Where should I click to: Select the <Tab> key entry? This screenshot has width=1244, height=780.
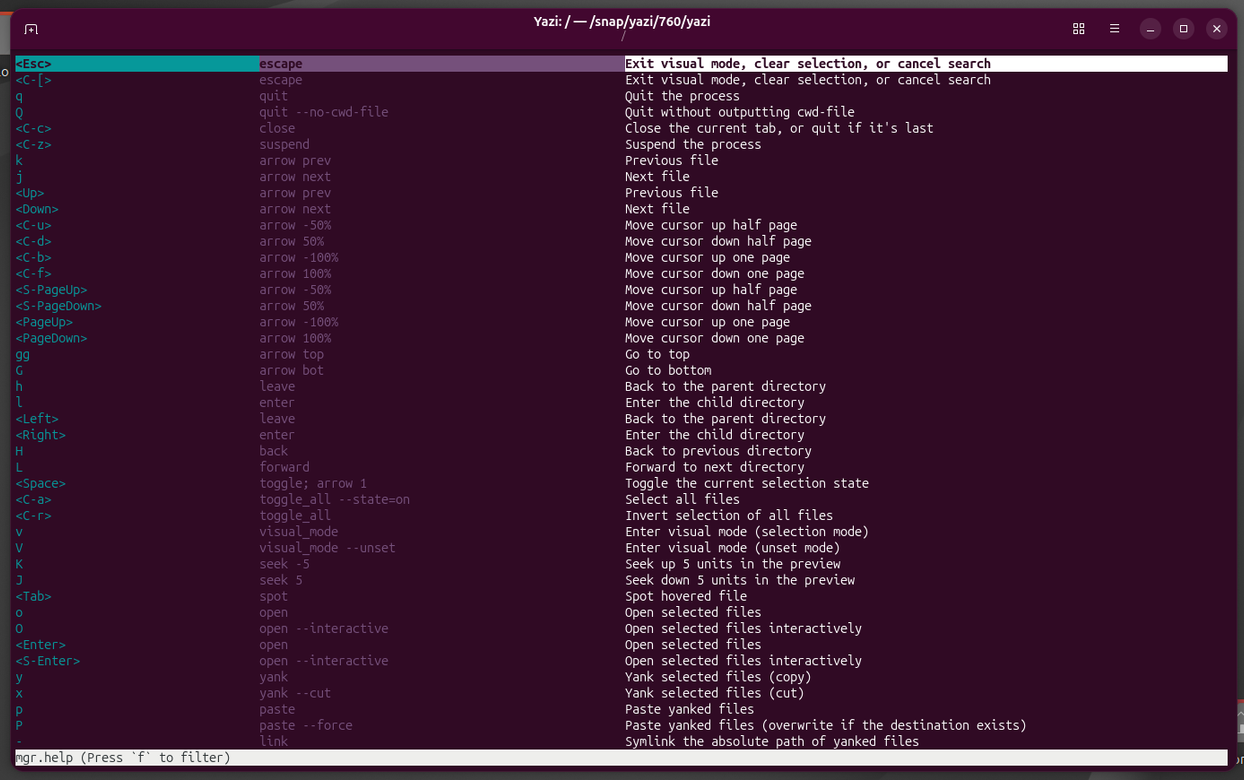click(x=34, y=596)
